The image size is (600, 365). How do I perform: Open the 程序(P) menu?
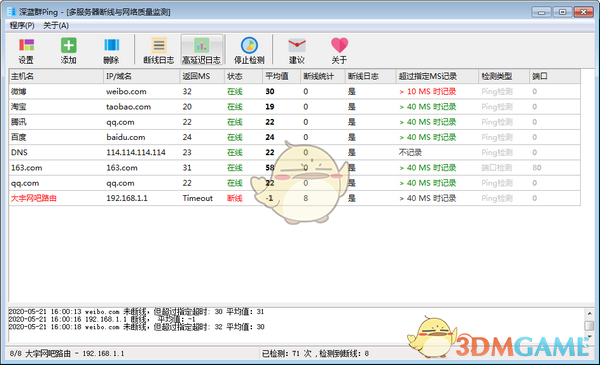(x=22, y=26)
